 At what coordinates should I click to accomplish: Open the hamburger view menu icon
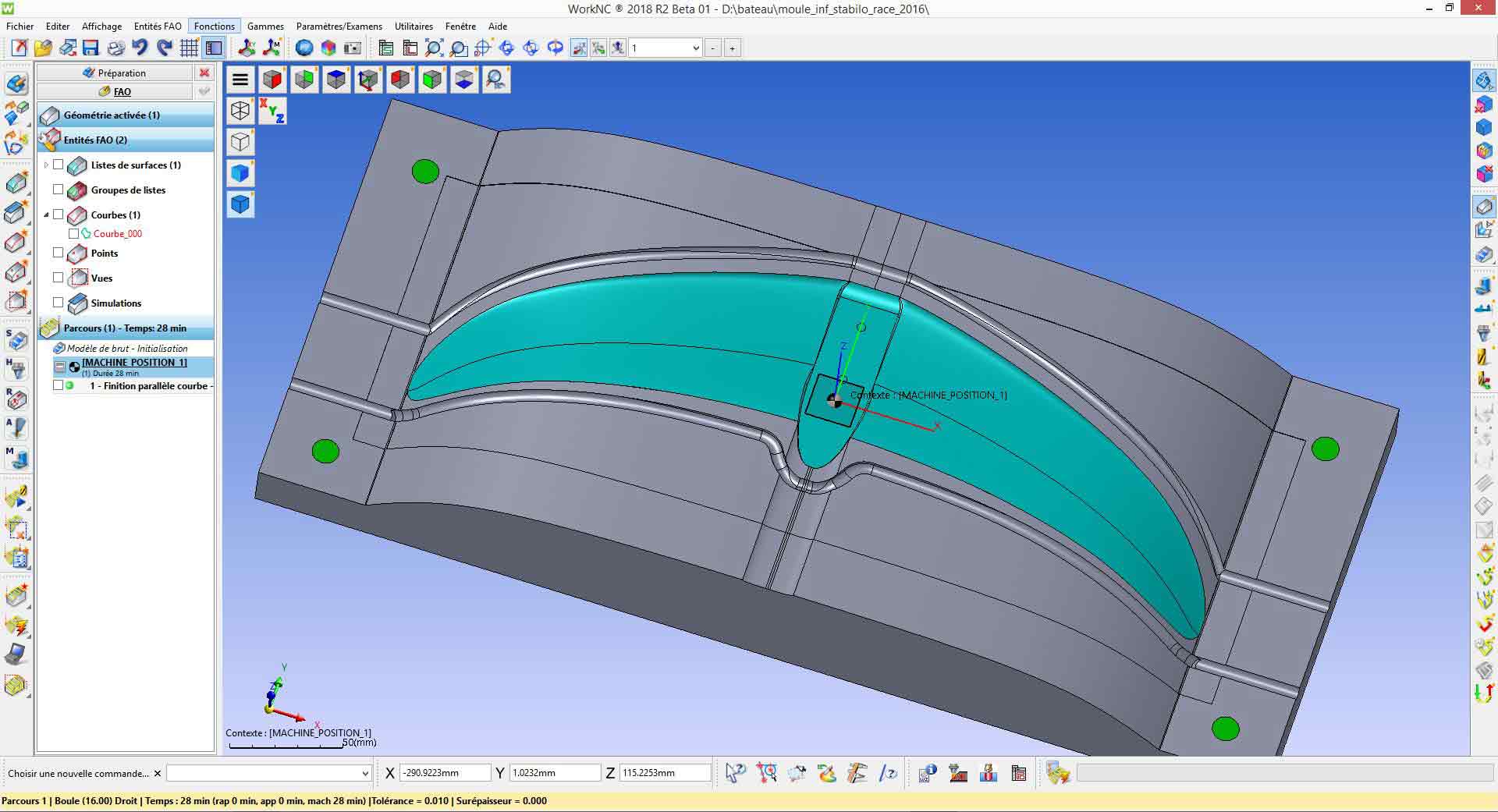240,80
